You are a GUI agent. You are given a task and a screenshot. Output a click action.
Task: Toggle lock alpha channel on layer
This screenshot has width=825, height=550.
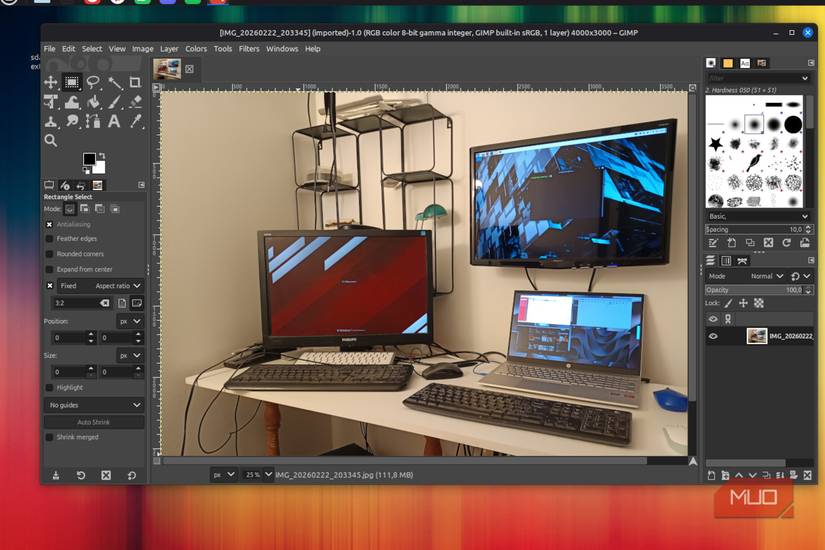click(x=759, y=303)
